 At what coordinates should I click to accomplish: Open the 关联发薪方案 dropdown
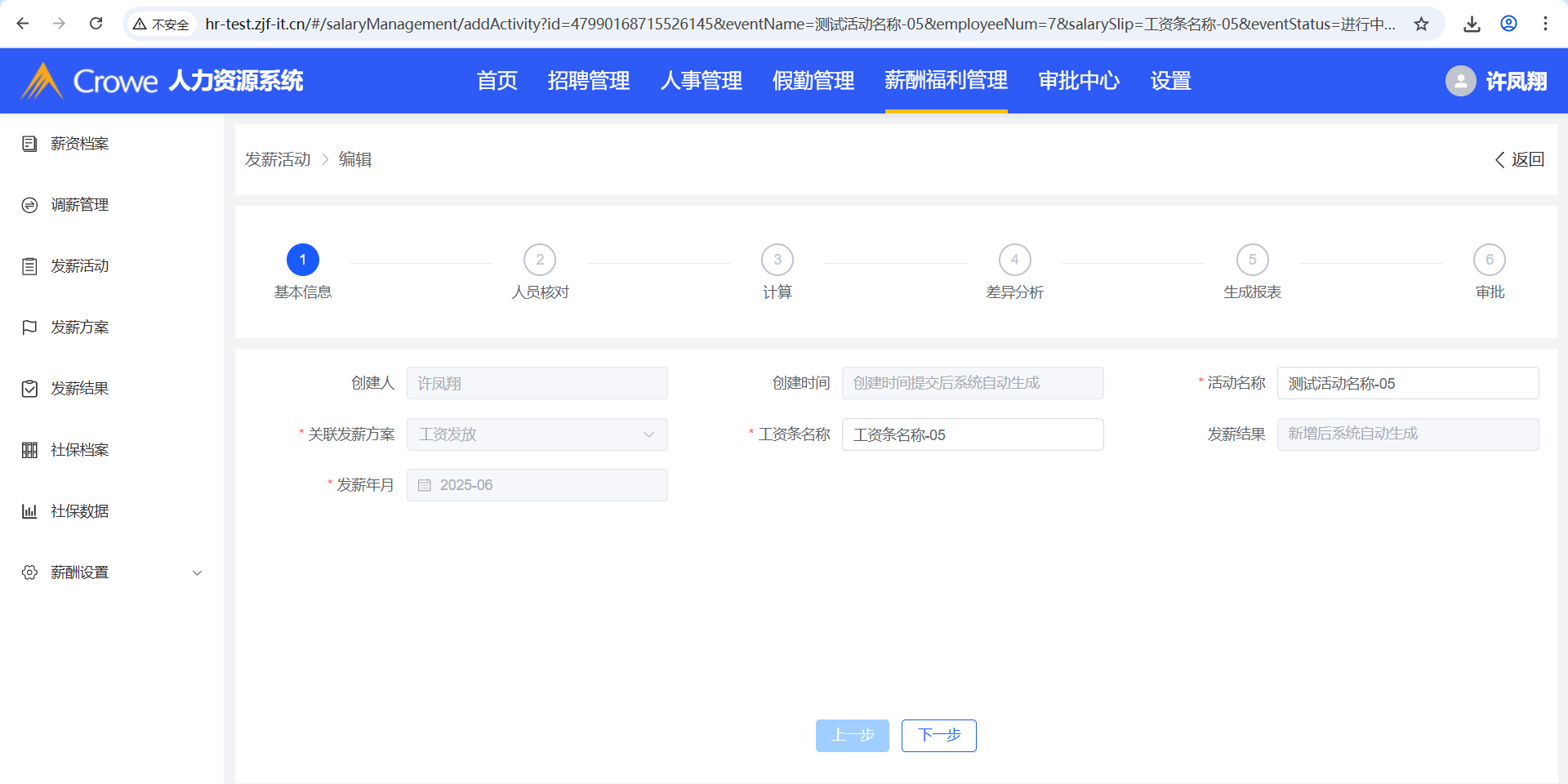click(x=537, y=434)
